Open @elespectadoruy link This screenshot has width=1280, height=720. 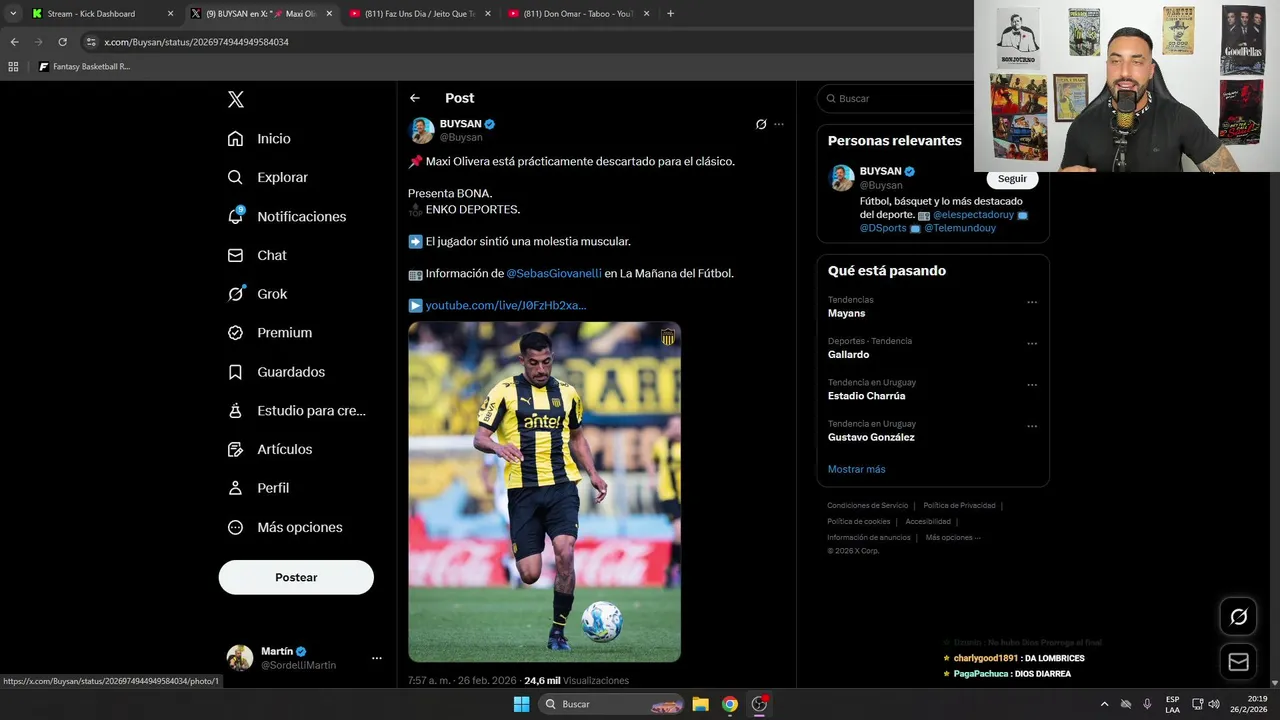pos(973,215)
